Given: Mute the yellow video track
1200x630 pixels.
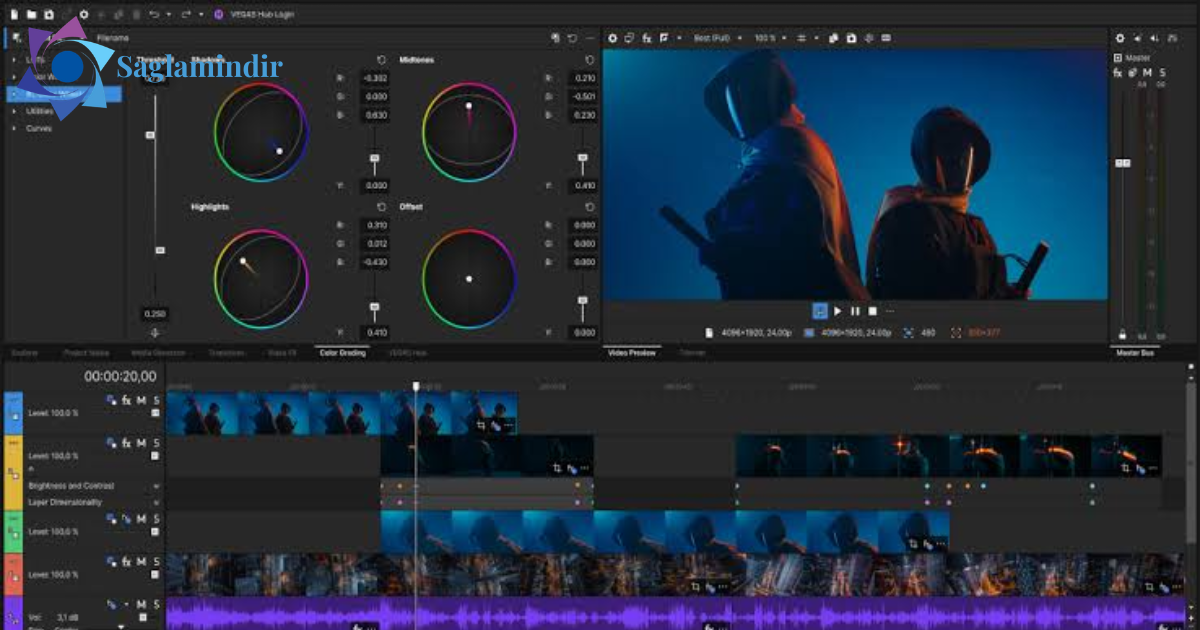Looking at the screenshot, I should pos(141,443).
